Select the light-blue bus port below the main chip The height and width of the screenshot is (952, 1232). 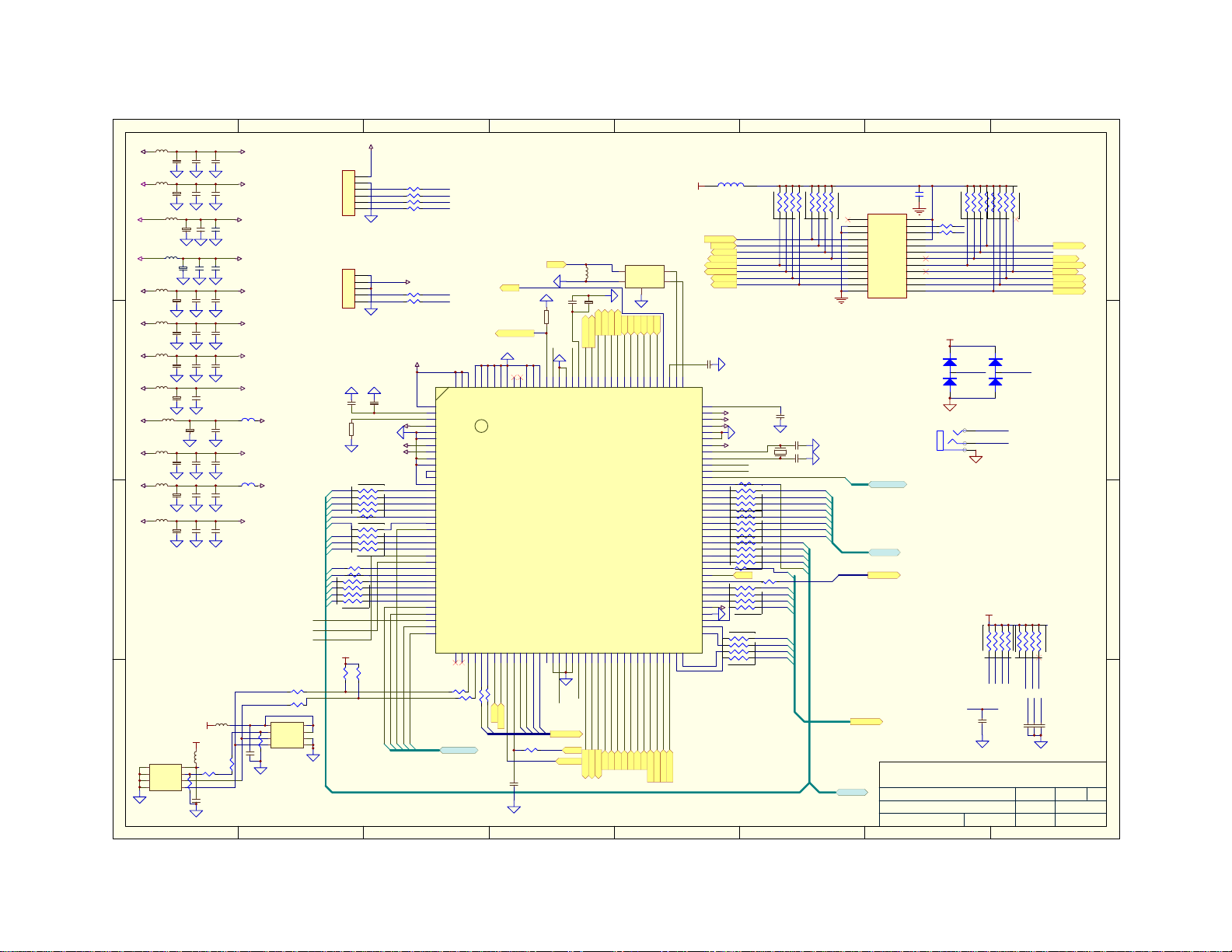459,750
